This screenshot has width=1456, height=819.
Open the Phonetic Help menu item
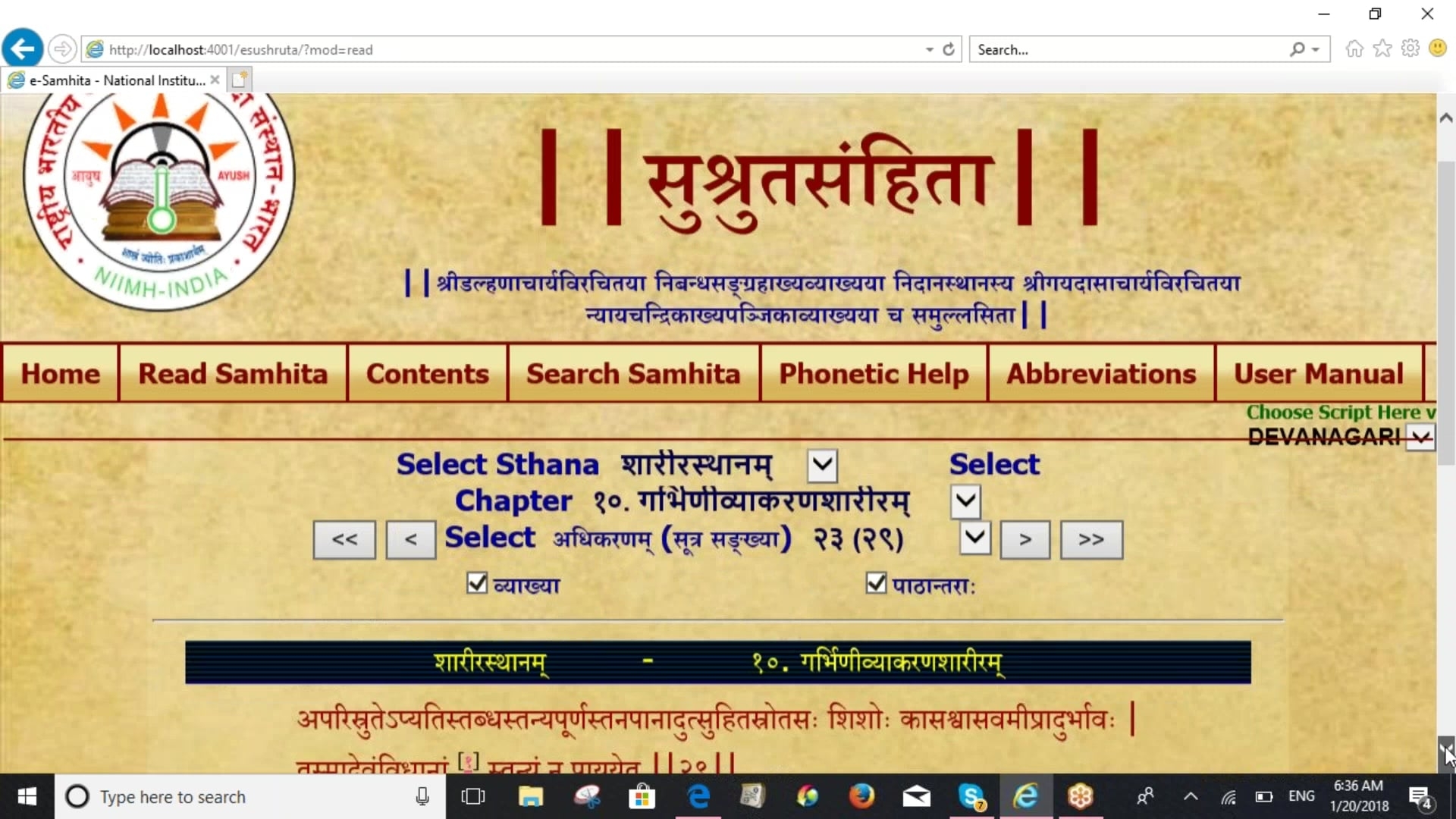[874, 374]
